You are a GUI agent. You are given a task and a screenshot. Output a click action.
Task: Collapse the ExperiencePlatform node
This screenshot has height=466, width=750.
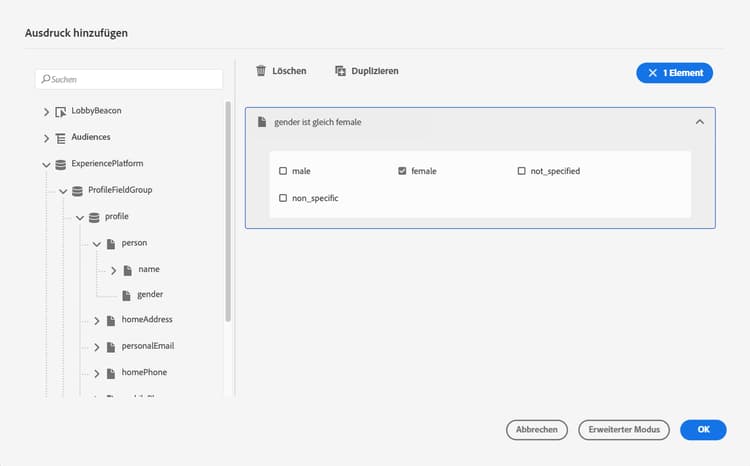(46, 165)
